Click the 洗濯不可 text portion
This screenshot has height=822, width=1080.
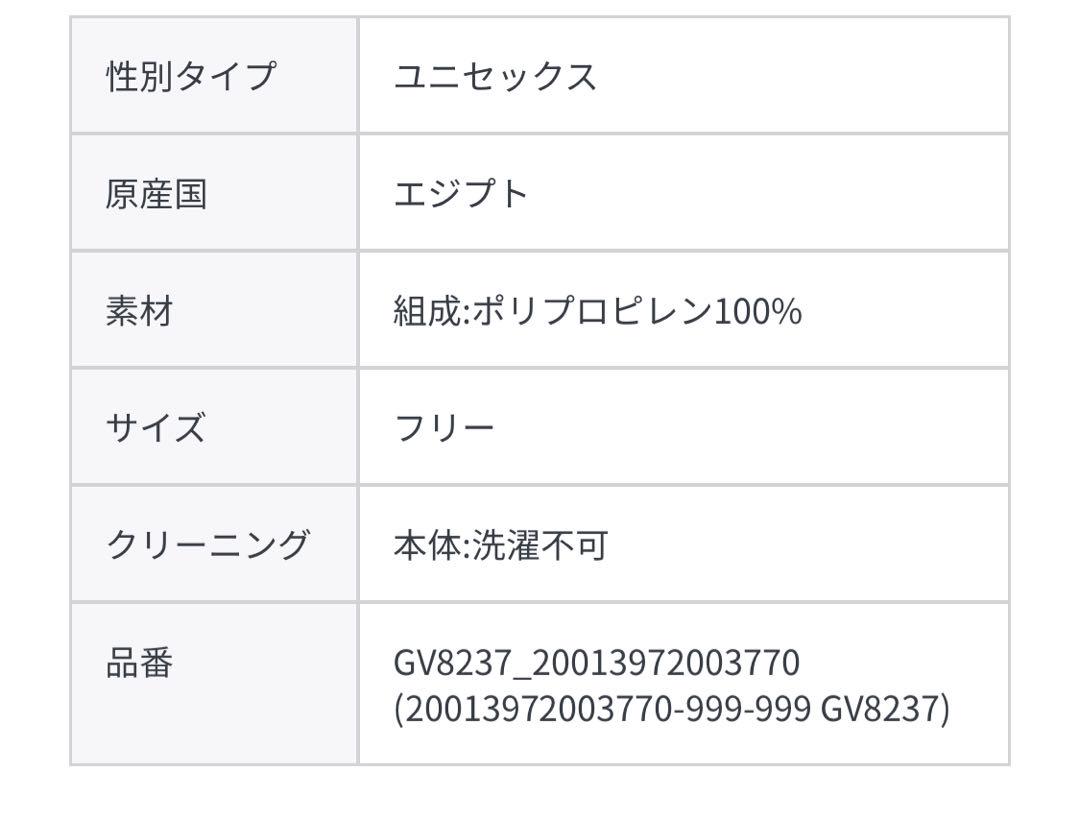(541, 545)
